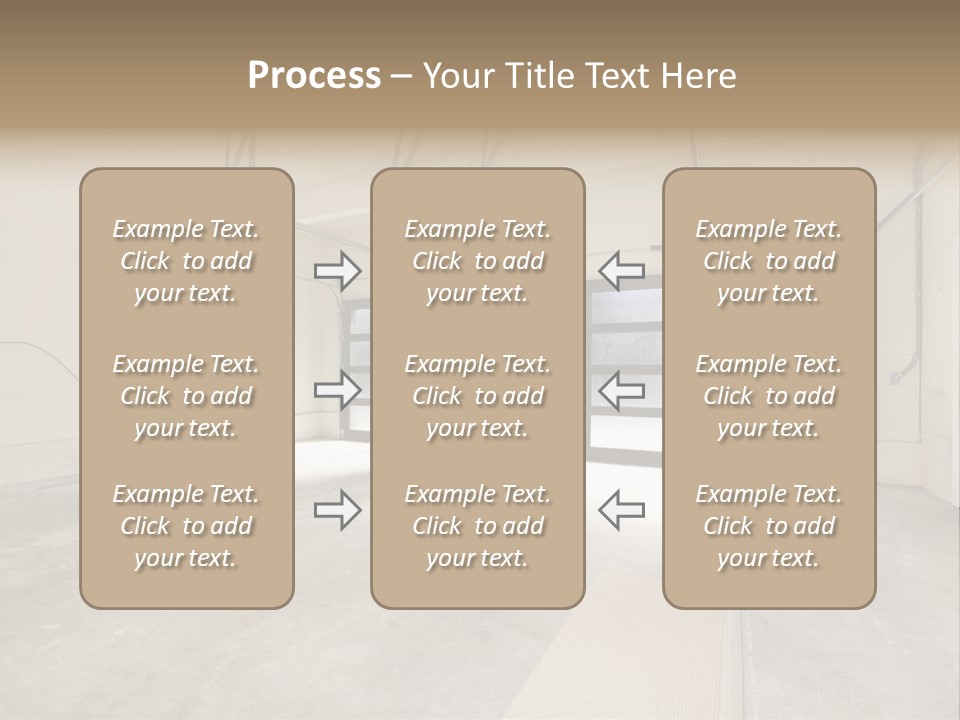Image resolution: width=960 pixels, height=720 pixels.
Task: Click middle example text in right box
Action: coord(769,396)
